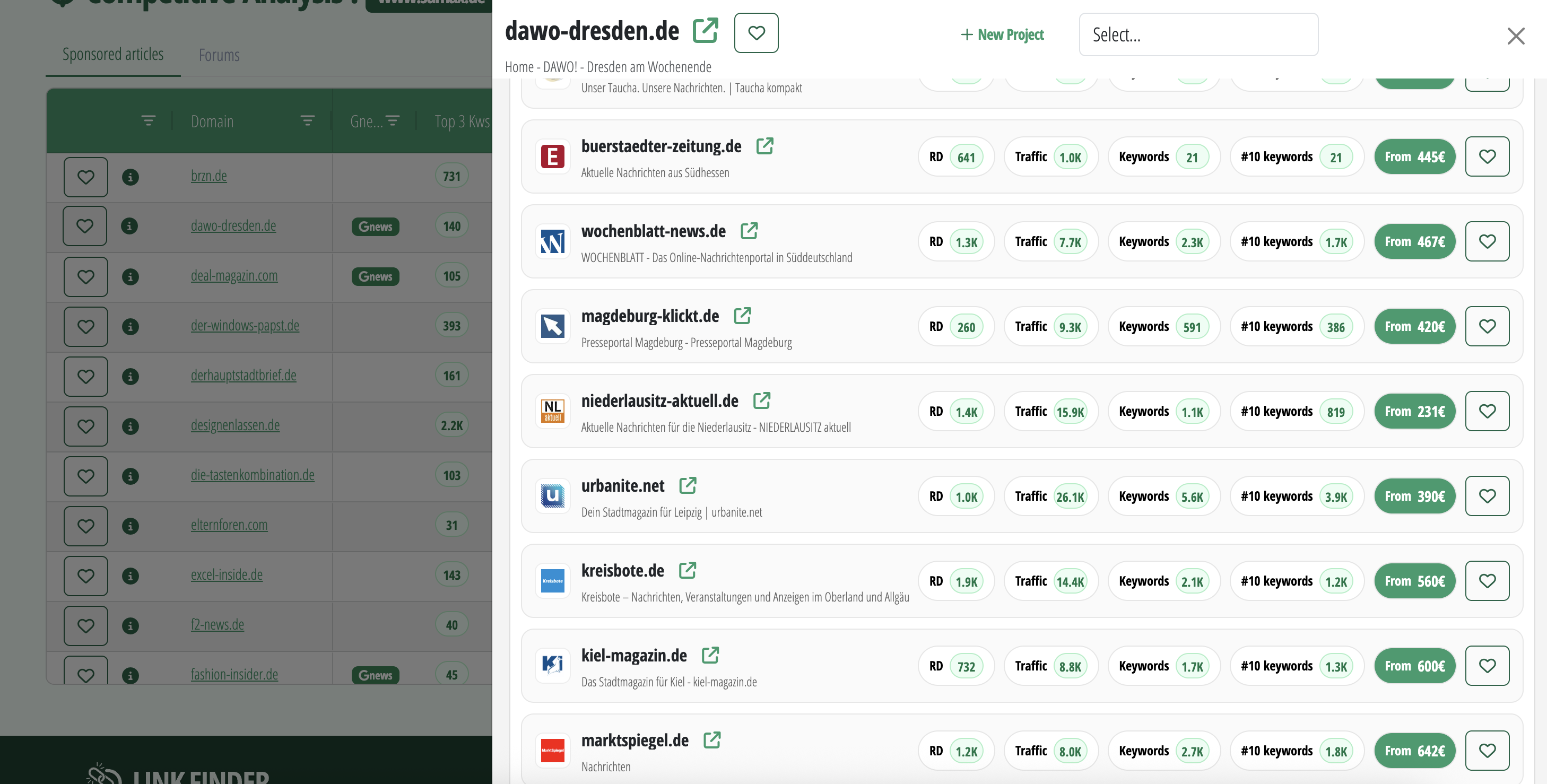
Task: Open the f2-news.de domain link
Action: pos(218,624)
